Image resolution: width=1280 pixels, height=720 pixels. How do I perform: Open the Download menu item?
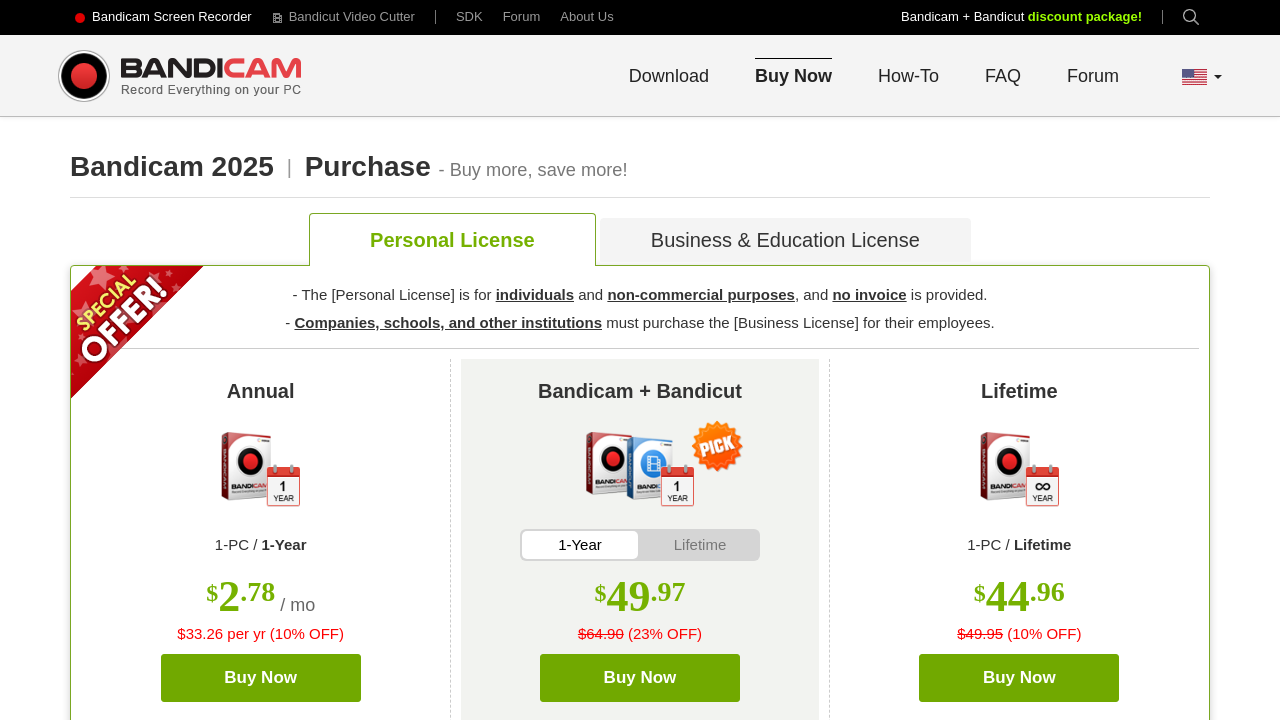(x=668, y=76)
